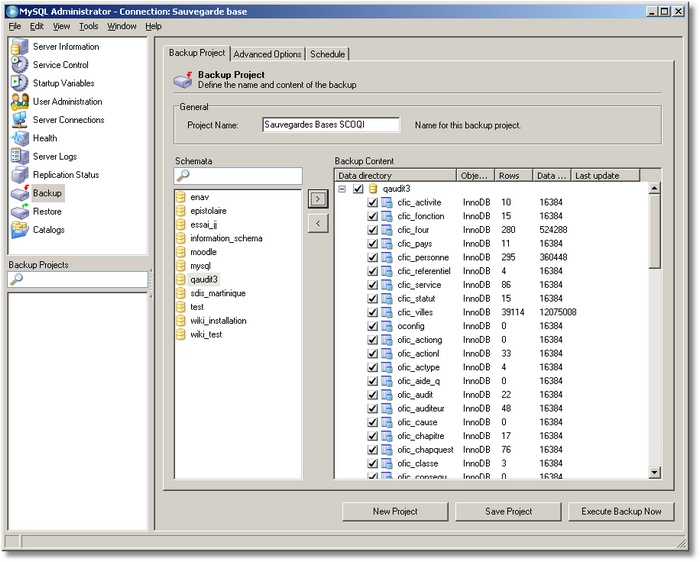Uncheck the cfic_fonction table checkbox
Viewport: 700px width, 562px height.
tap(372, 216)
